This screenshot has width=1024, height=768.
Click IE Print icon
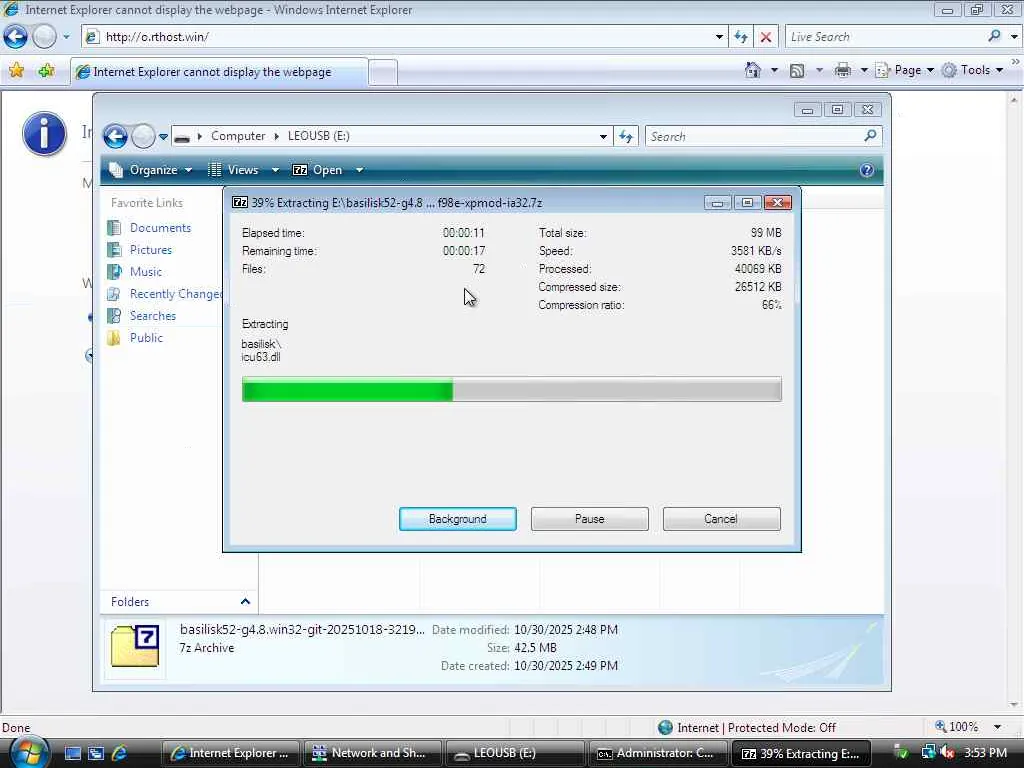(x=842, y=70)
